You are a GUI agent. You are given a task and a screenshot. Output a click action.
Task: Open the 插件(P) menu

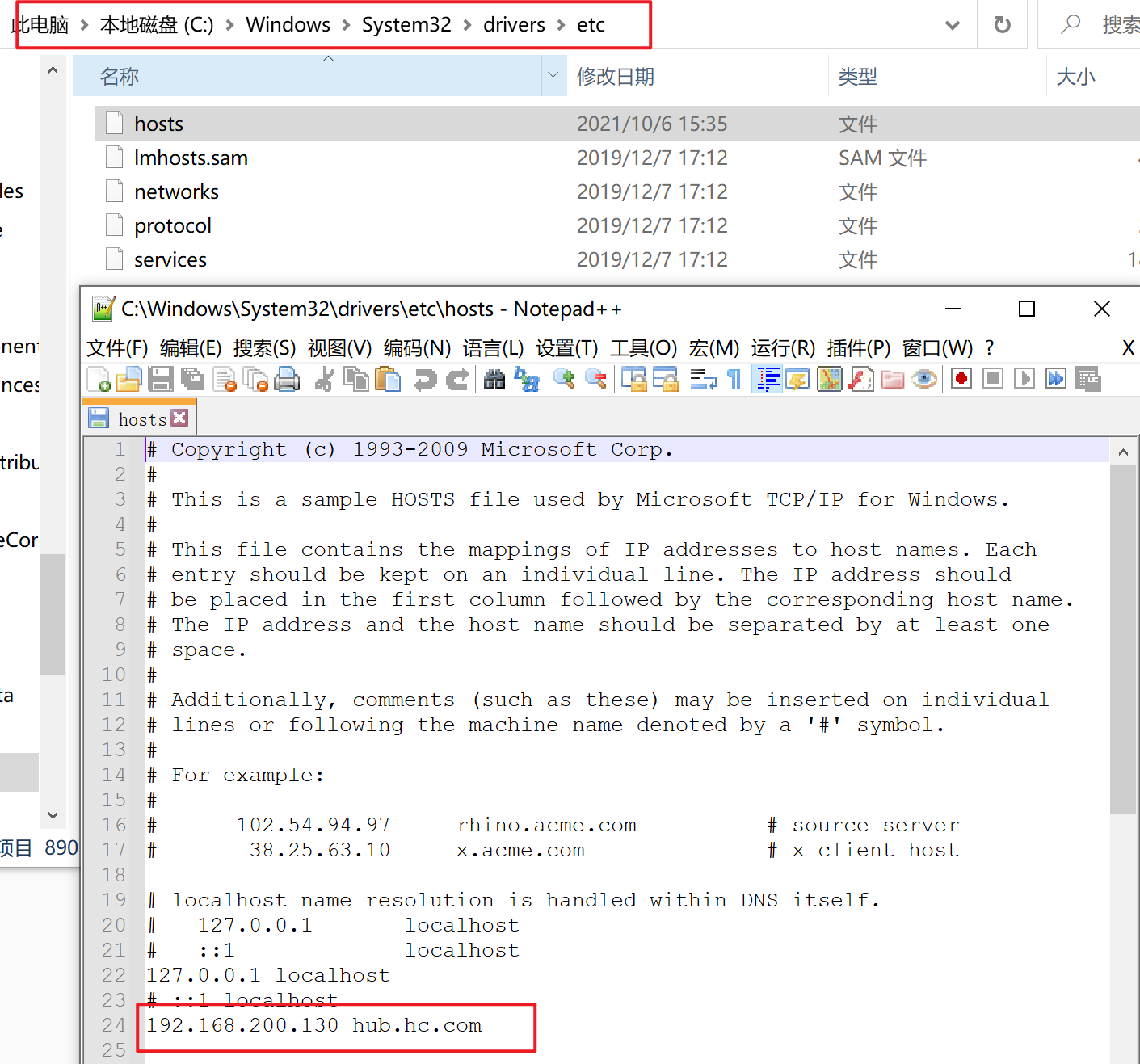(x=858, y=348)
